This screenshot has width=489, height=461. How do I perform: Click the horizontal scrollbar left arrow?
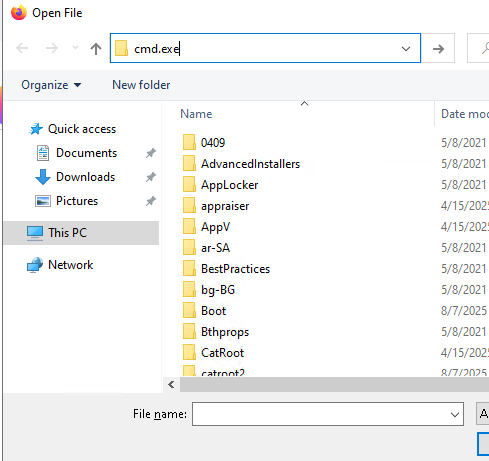[171, 385]
